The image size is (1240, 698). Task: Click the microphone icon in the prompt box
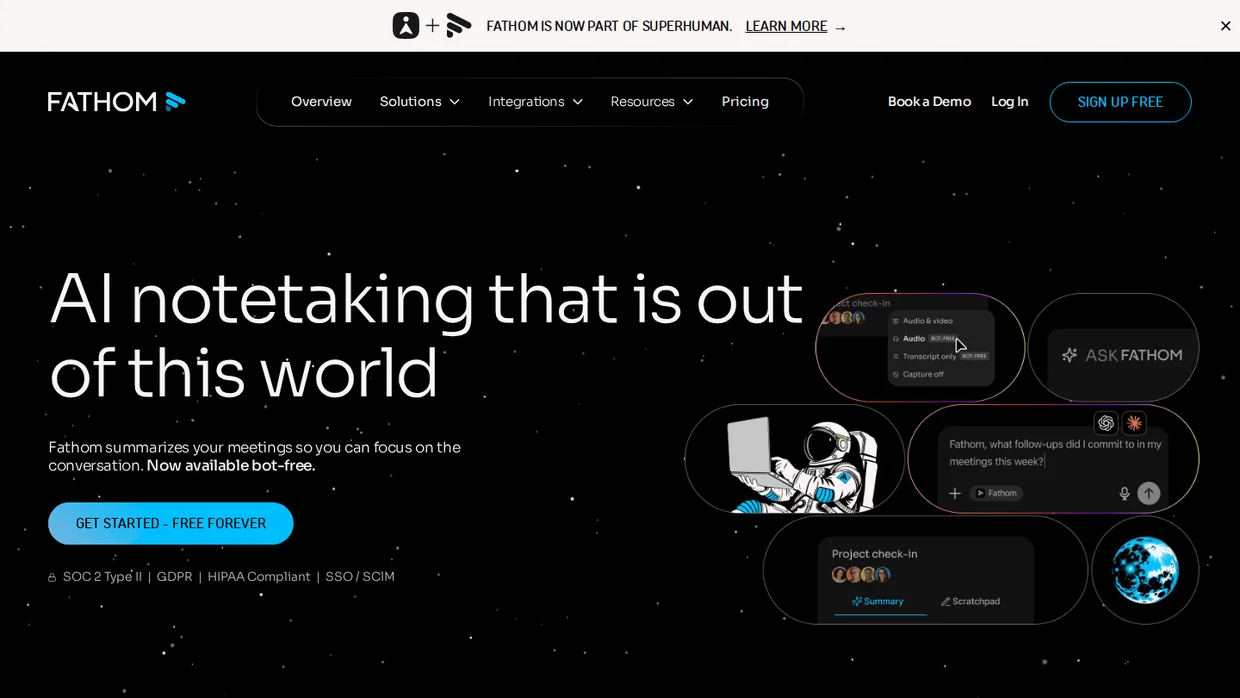tap(1124, 493)
